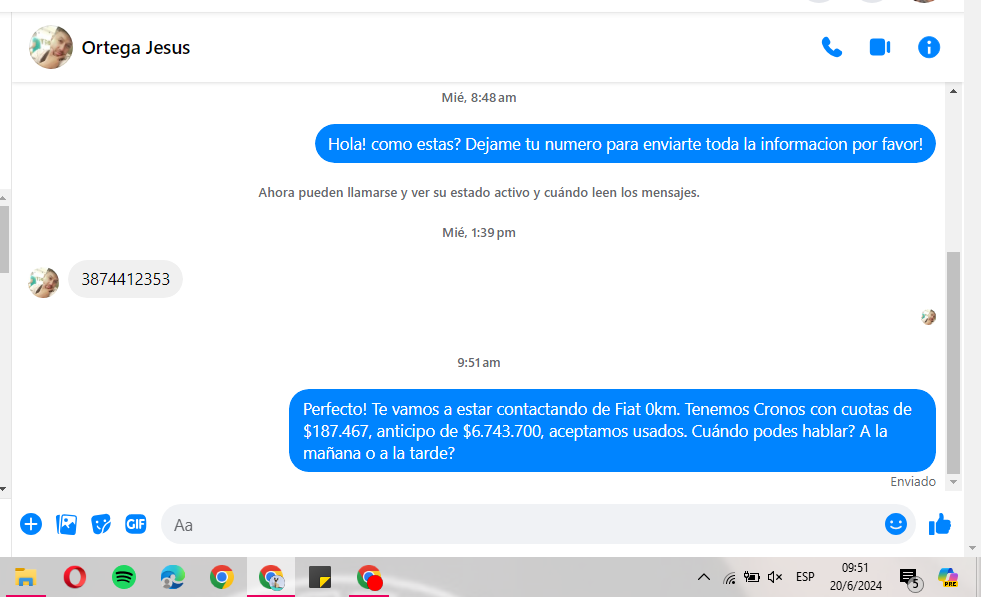Screen dimensions: 981x597
Task: Choose a sticker
Action: [x=101, y=524]
